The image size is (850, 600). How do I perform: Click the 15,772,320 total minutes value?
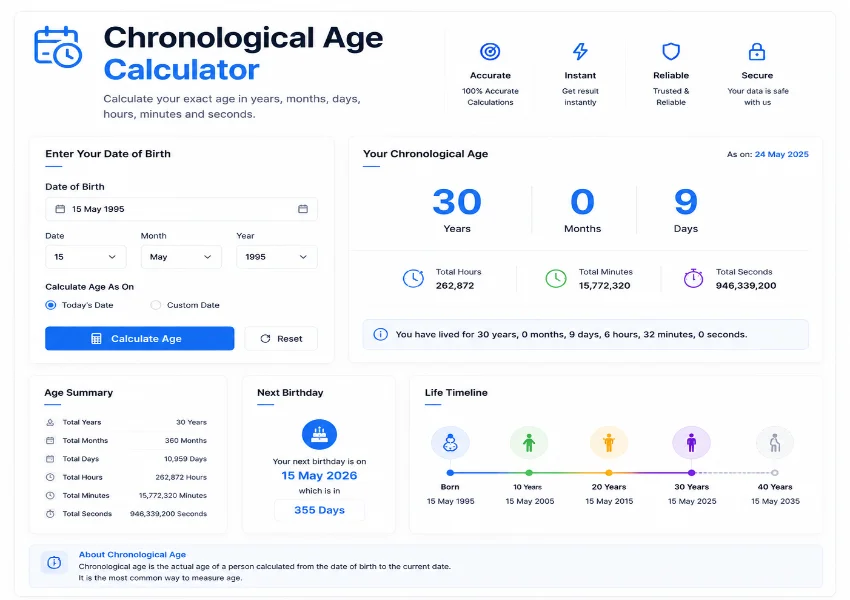[604, 286]
